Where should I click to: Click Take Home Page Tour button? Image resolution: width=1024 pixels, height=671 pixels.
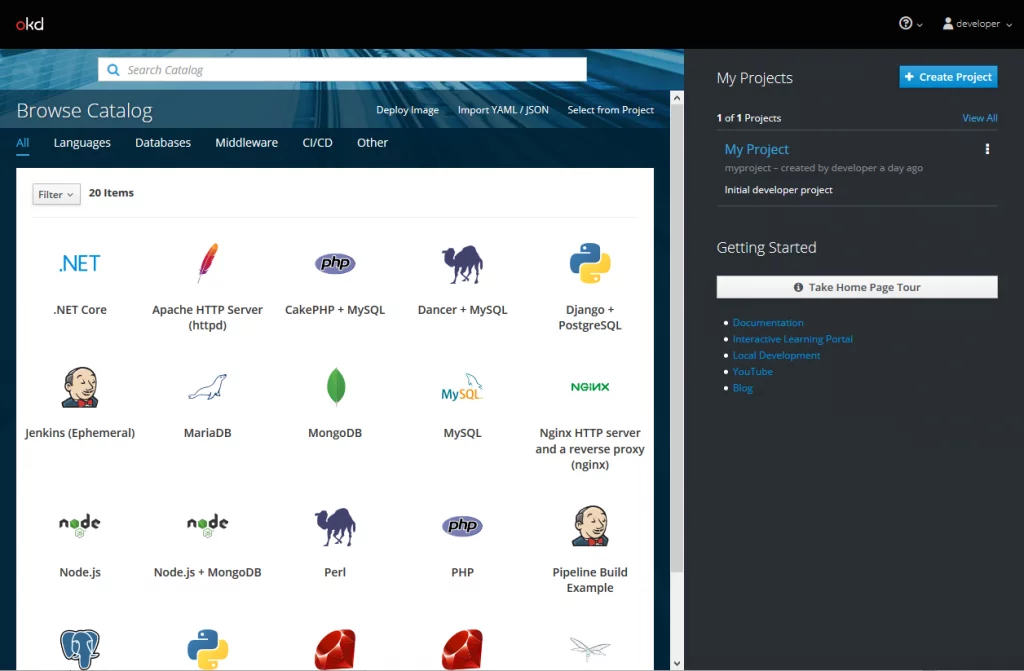[x=857, y=287]
